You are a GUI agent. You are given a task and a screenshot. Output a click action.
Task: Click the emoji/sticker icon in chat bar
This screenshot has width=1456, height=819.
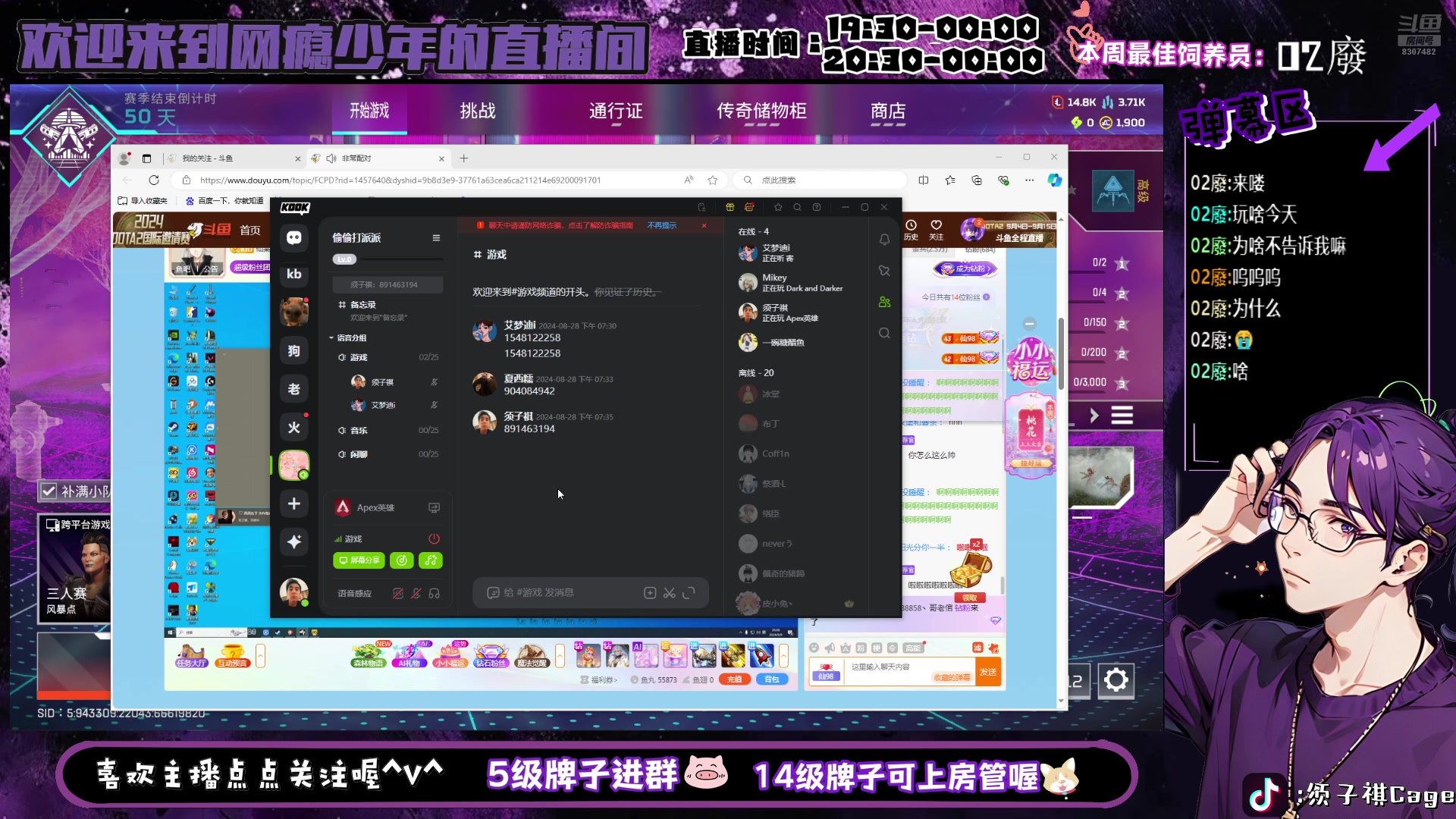tap(492, 592)
